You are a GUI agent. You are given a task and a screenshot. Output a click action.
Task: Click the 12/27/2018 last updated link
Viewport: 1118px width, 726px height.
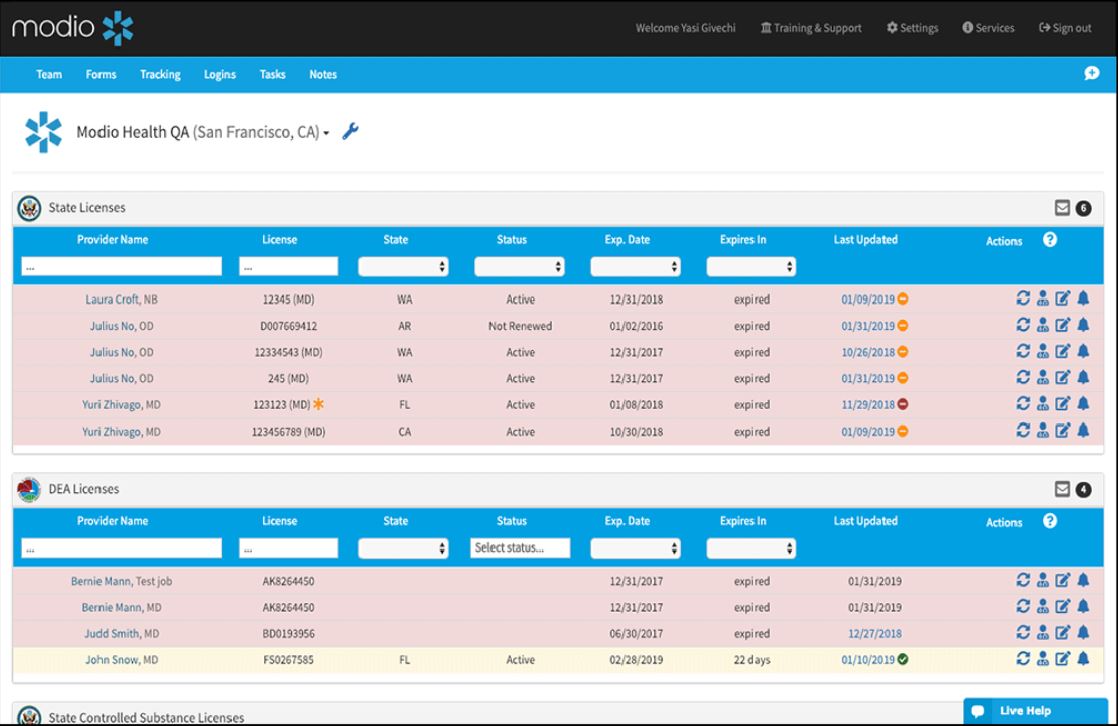click(x=874, y=633)
